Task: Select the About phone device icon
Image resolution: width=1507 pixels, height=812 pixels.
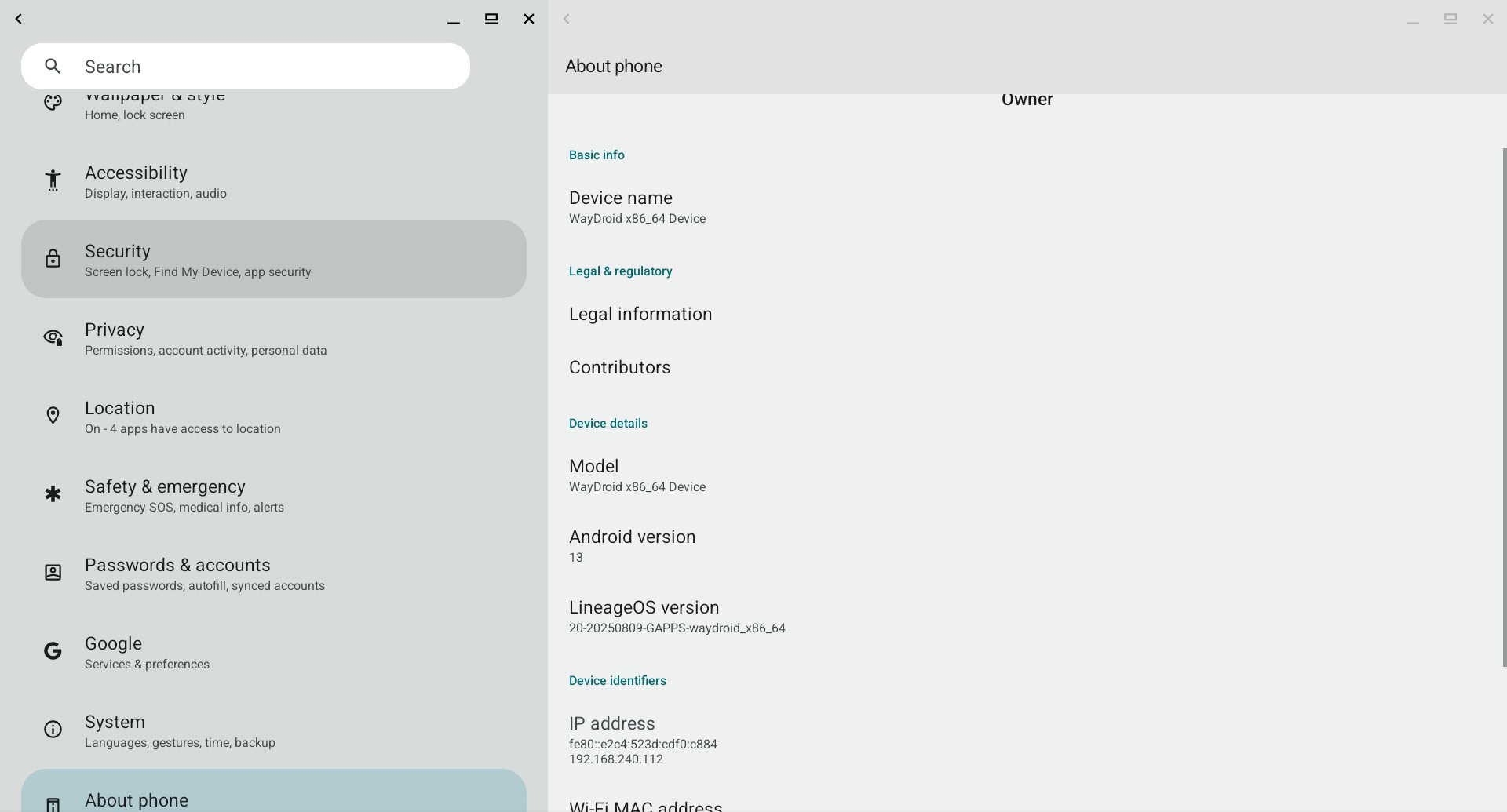Action: pyautogui.click(x=53, y=802)
